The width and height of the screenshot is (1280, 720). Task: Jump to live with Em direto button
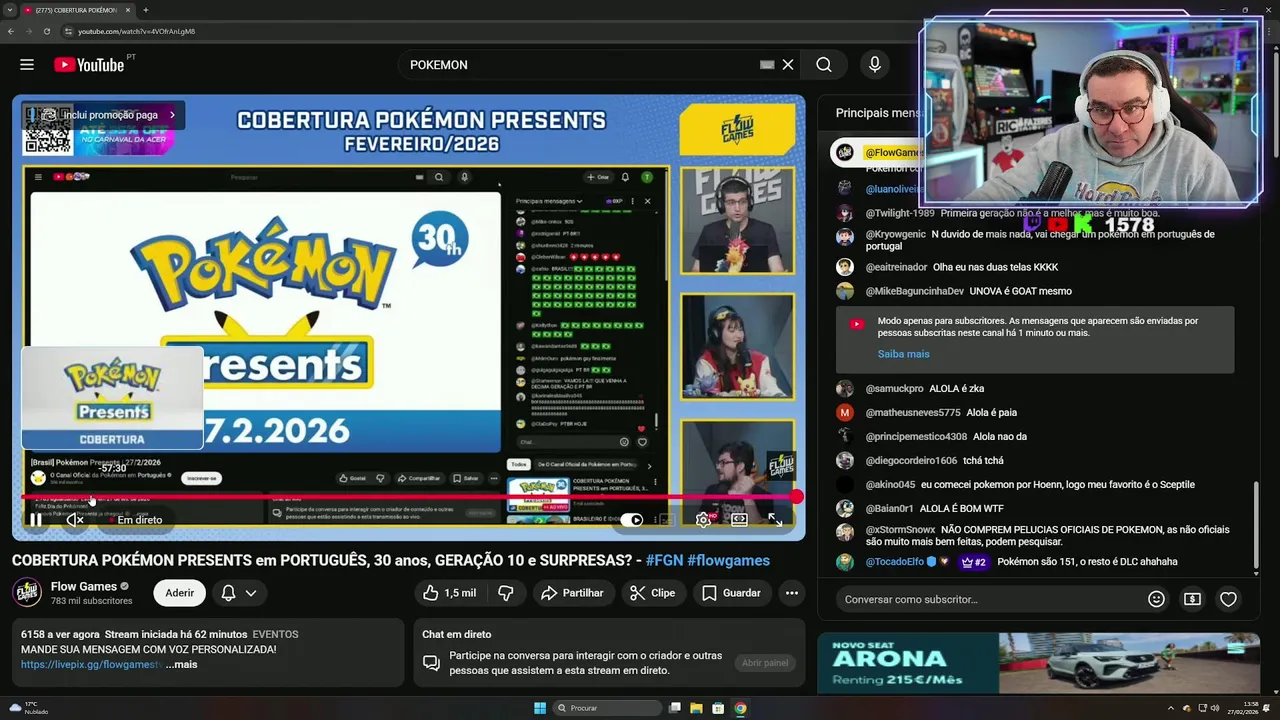(x=135, y=520)
